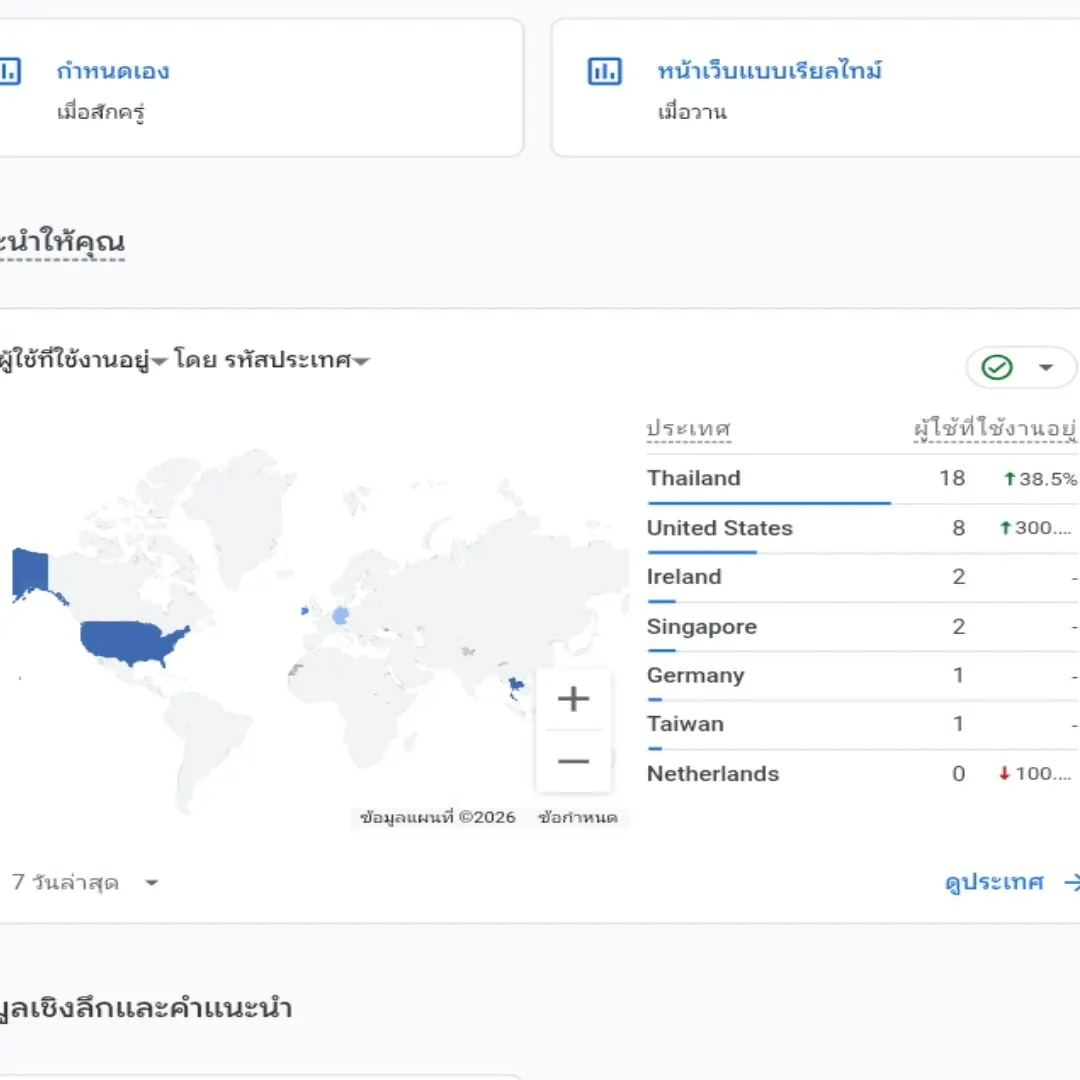This screenshot has height=1080, width=1080.
Task: Zoom out on the world map
Action: click(573, 761)
